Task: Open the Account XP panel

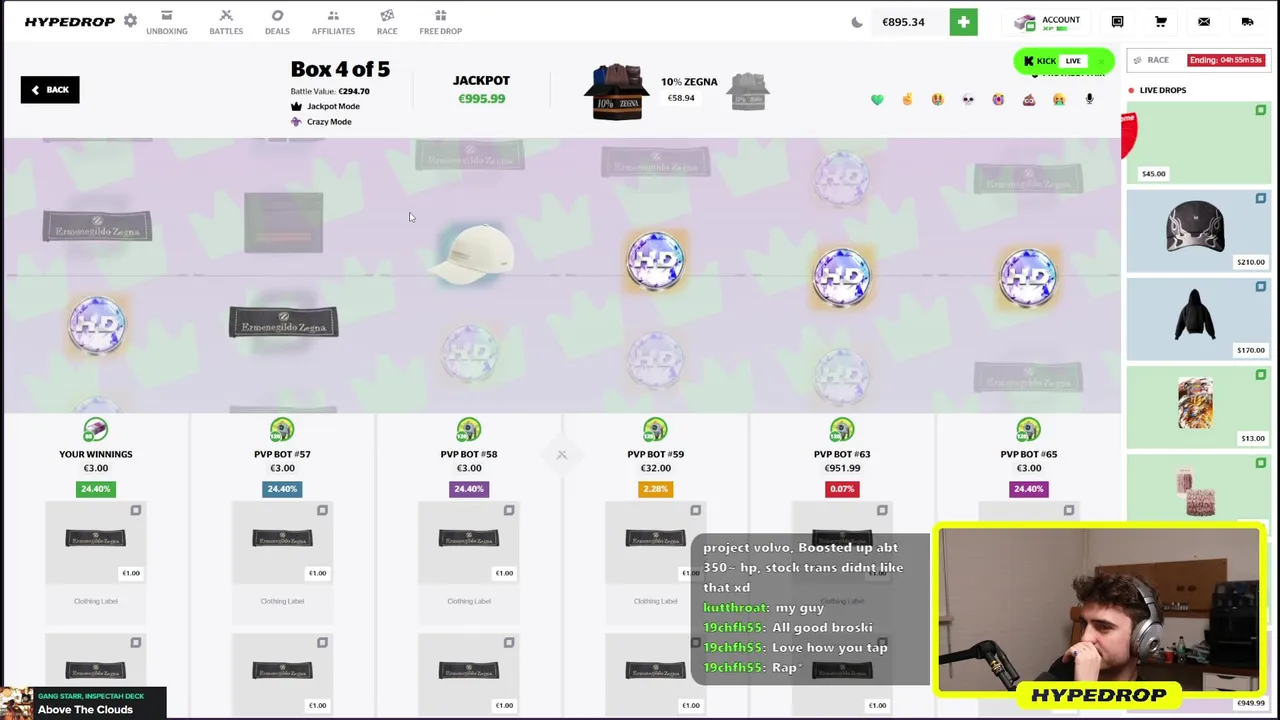Action: [x=1047, y=22]
